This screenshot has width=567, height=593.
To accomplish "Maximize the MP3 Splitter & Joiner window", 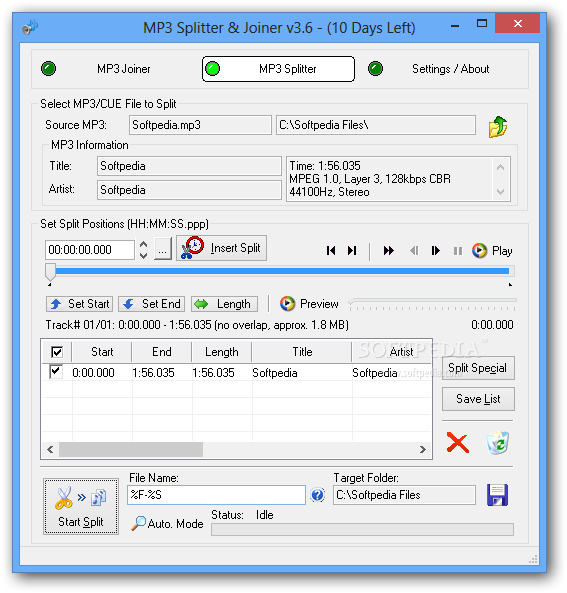I will [482, 24].
